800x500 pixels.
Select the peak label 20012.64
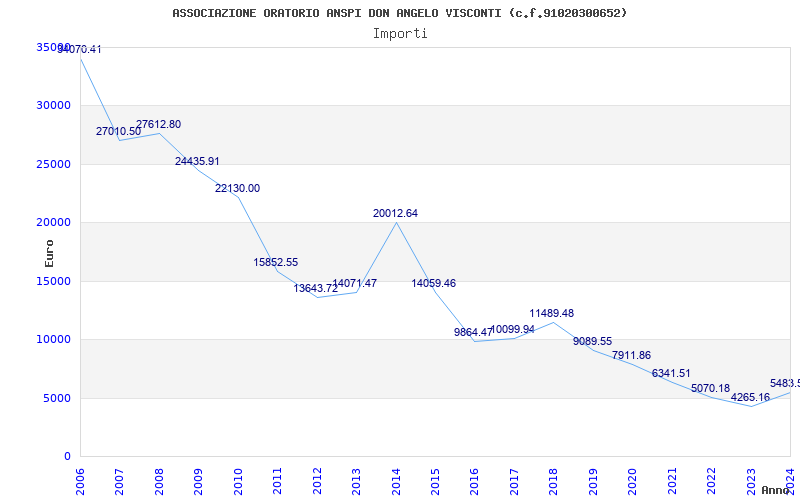(395, 213)
